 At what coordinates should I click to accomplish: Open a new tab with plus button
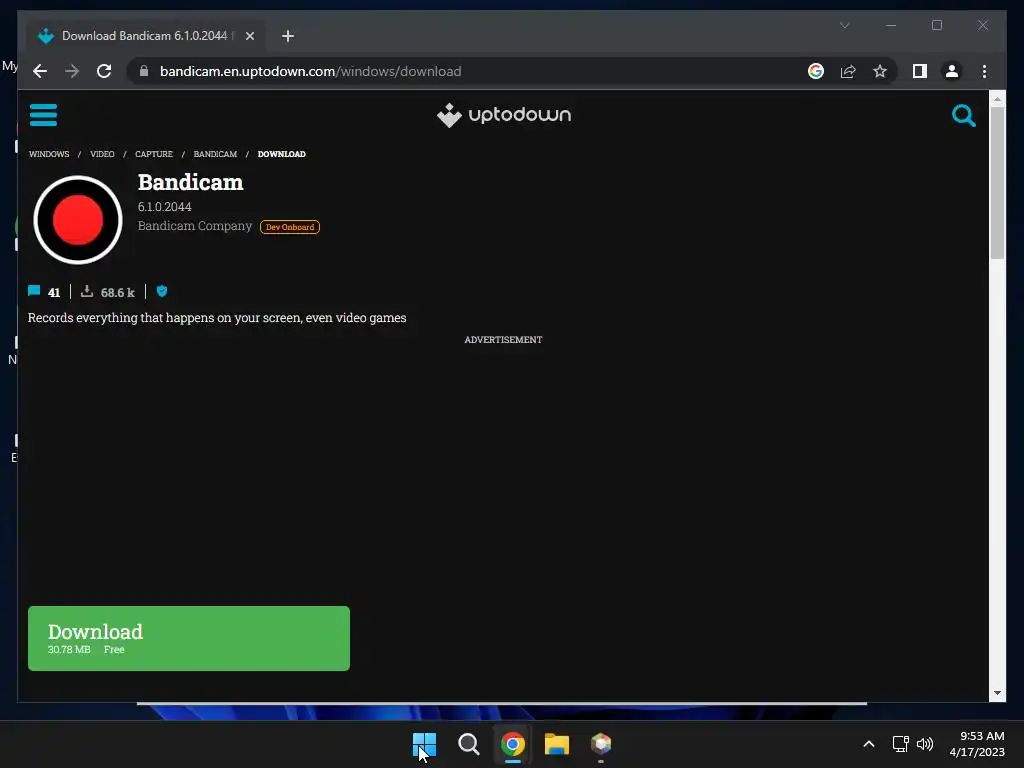point(288,36)
